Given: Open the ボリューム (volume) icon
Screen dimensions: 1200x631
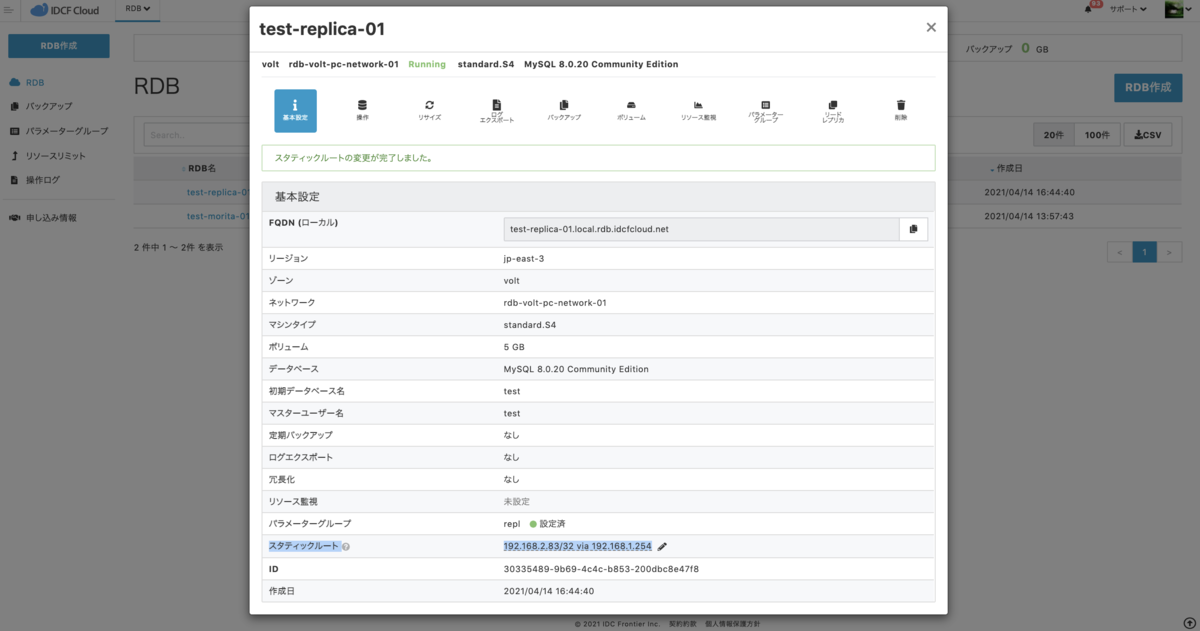Looking at the screenshot, I should 631,108.
